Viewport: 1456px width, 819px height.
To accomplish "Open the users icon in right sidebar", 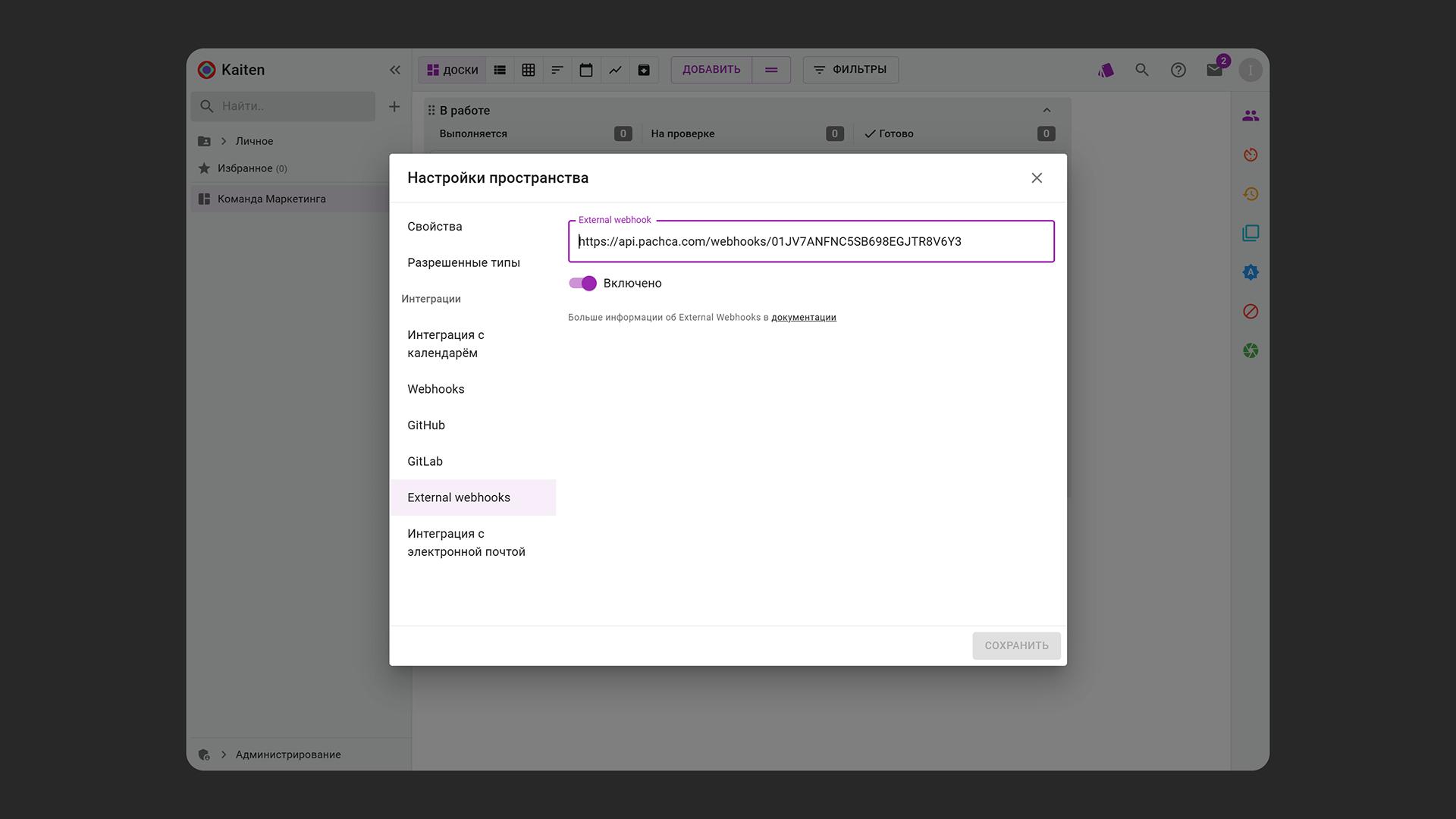I will click(x=1250, y=116).
